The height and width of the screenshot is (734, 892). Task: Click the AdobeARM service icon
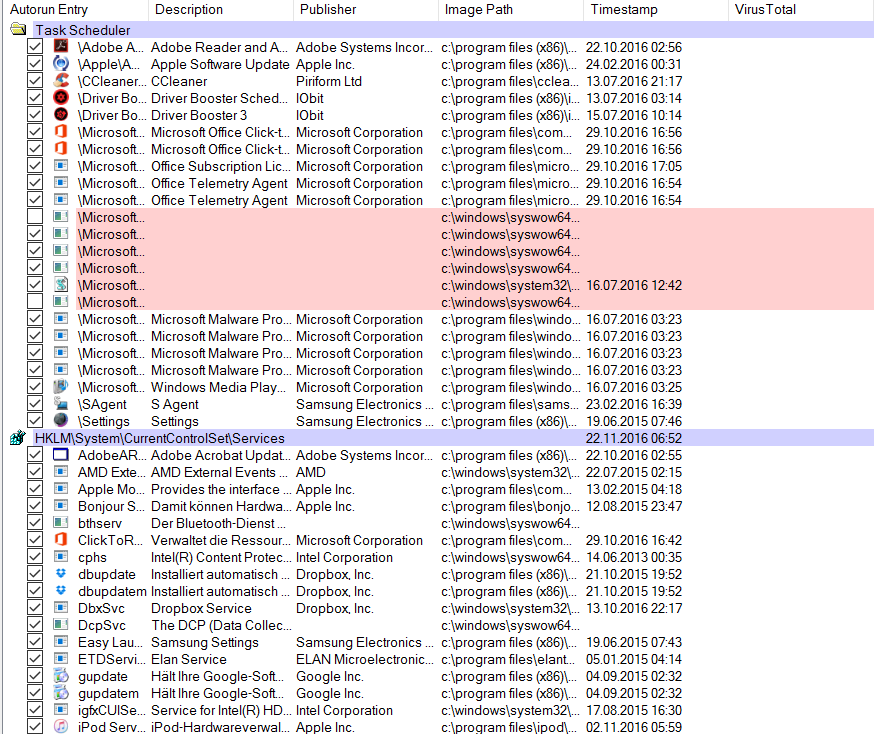pos(61,455)
